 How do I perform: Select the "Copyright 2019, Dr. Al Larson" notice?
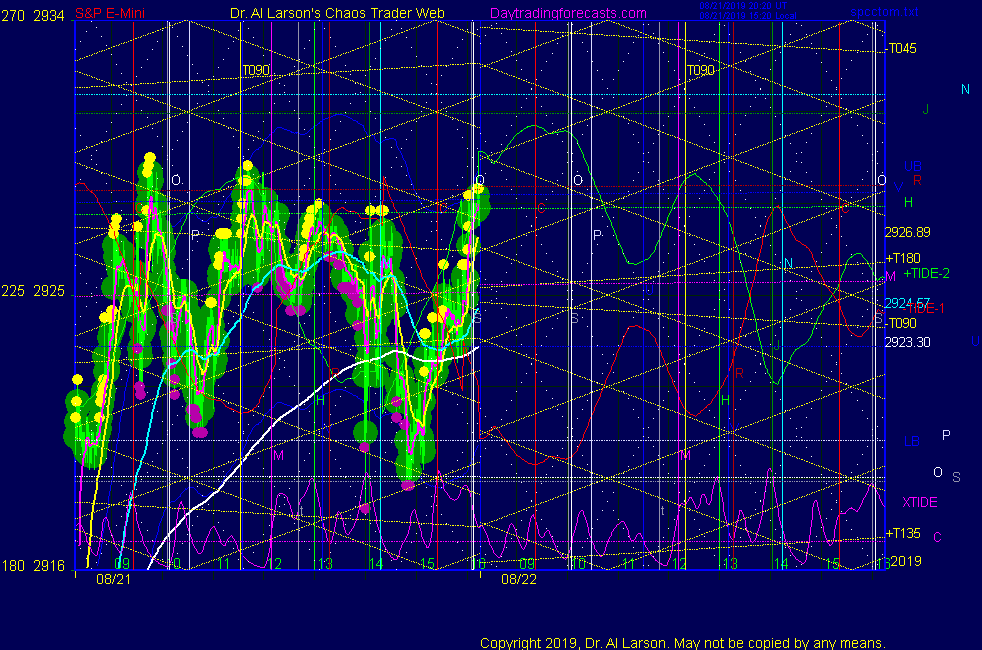[682, 643]
